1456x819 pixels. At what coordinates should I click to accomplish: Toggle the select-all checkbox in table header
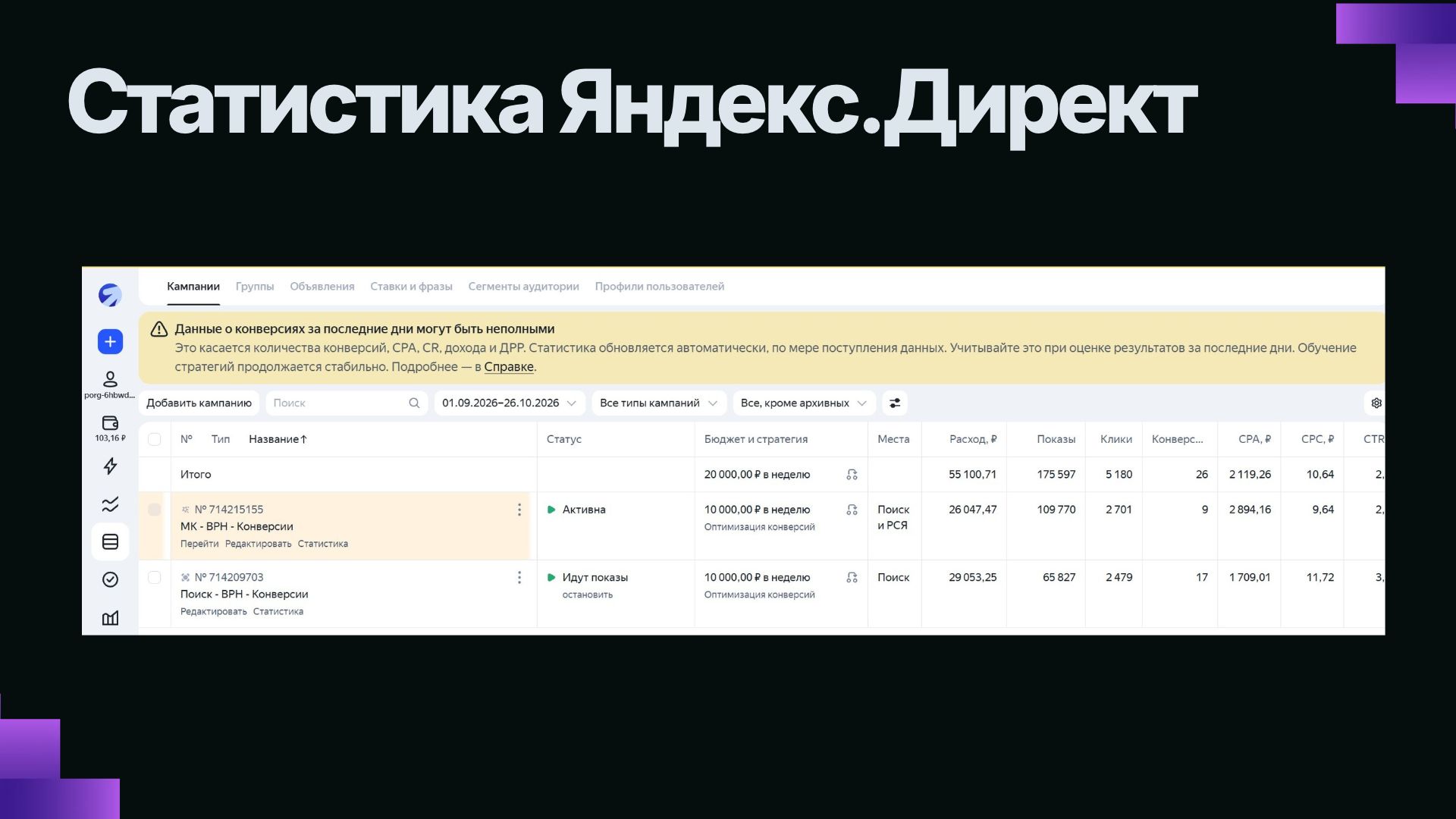[x=155, y=439]
